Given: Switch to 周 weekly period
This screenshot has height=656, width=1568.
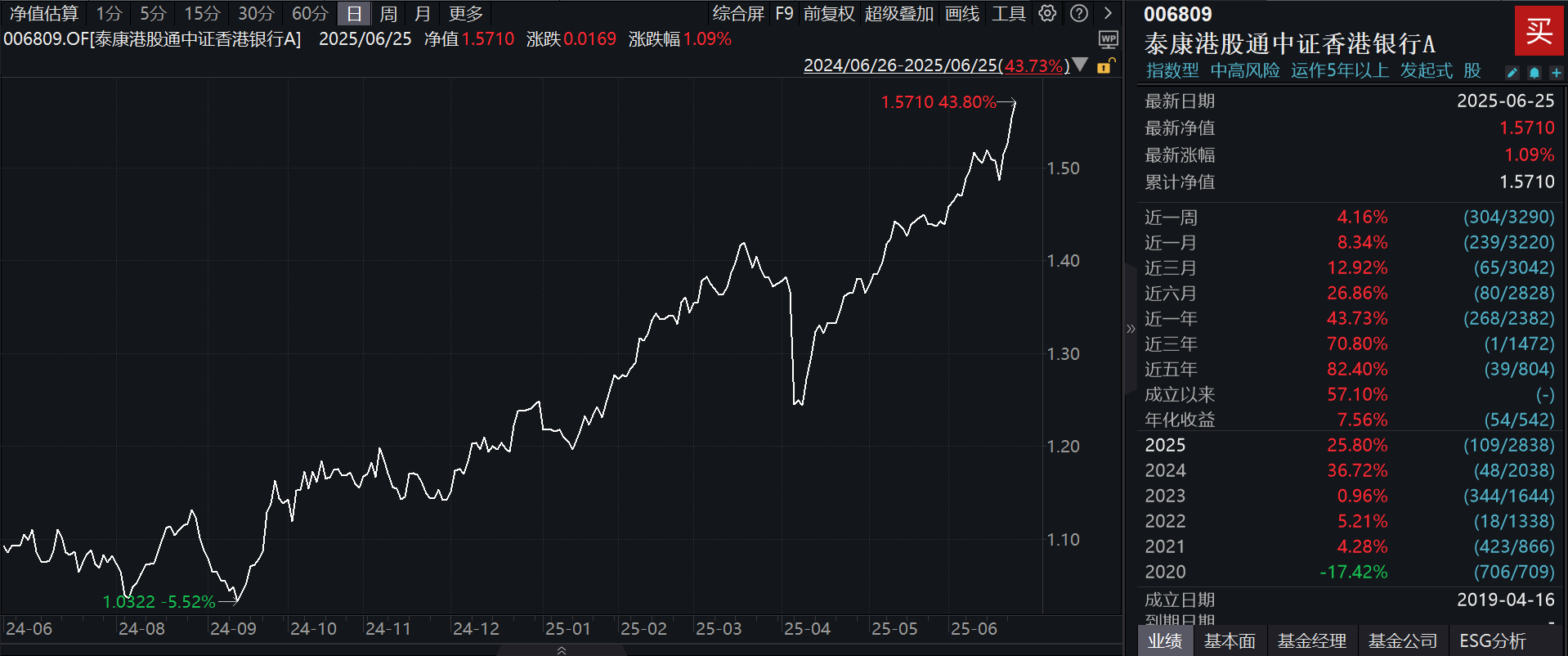Looking at the screenshot, I should tap(388, 14).
